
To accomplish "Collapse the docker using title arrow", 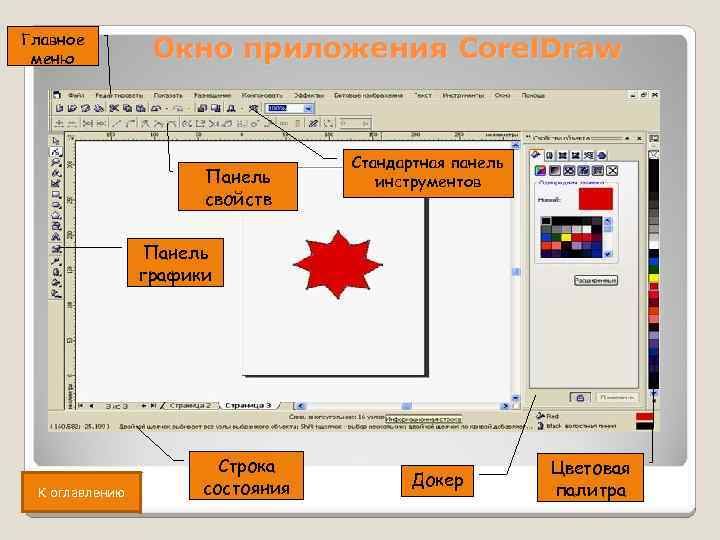I will pyautogui.click(x=627, y=138).
